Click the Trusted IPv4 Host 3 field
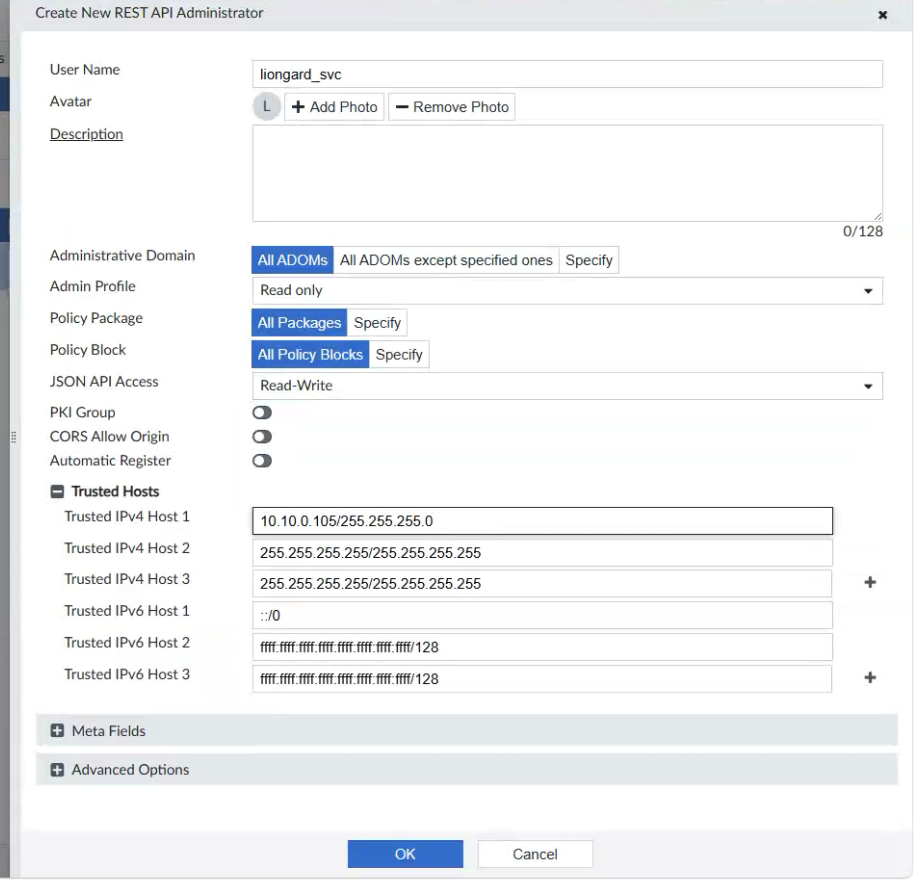The image size is (915, 880). pyautogui.click(x=542, y=584)
